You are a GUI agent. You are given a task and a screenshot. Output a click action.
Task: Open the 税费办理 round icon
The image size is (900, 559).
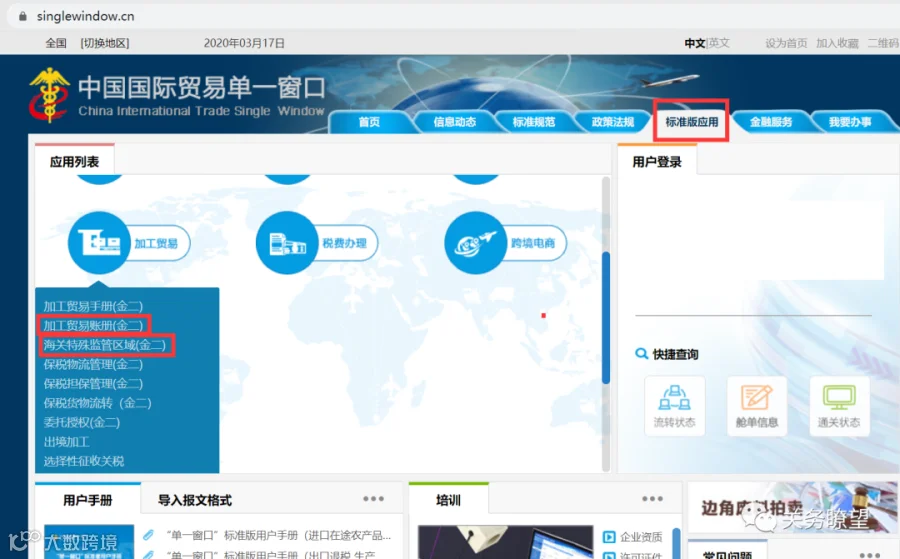(x=287, y=243)
